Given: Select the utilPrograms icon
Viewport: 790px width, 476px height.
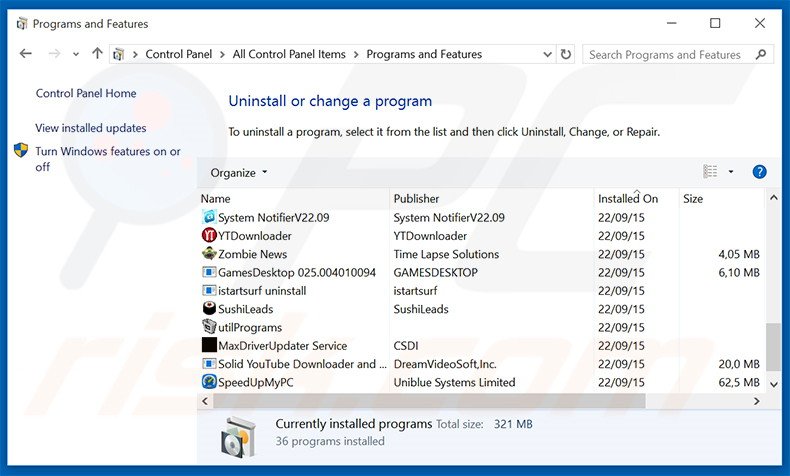Looking at the screenshot, I should pyautogui.click(x=209, y=326).
